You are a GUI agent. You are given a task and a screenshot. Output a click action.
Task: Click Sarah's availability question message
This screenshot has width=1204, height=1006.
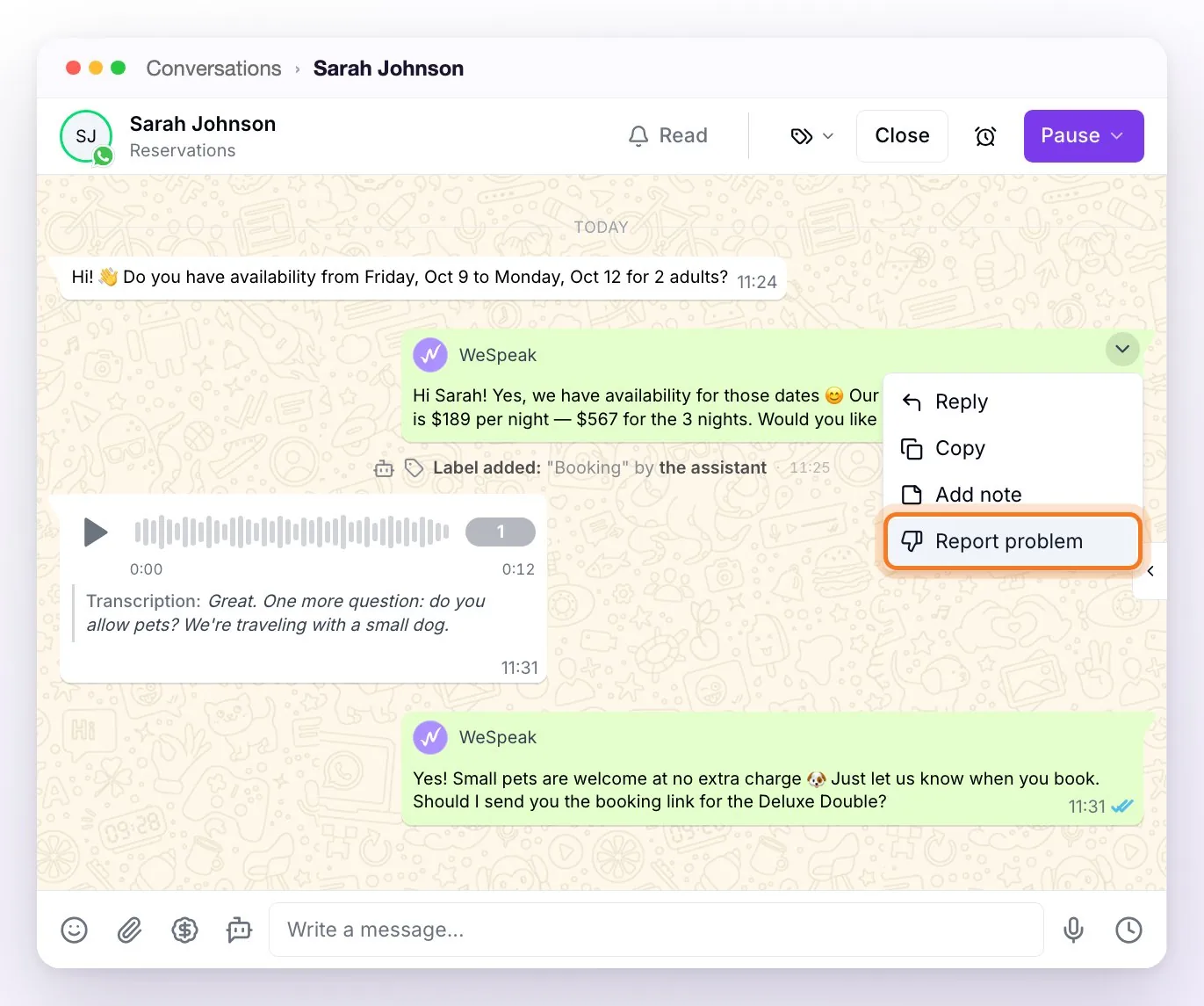[400, 278]
